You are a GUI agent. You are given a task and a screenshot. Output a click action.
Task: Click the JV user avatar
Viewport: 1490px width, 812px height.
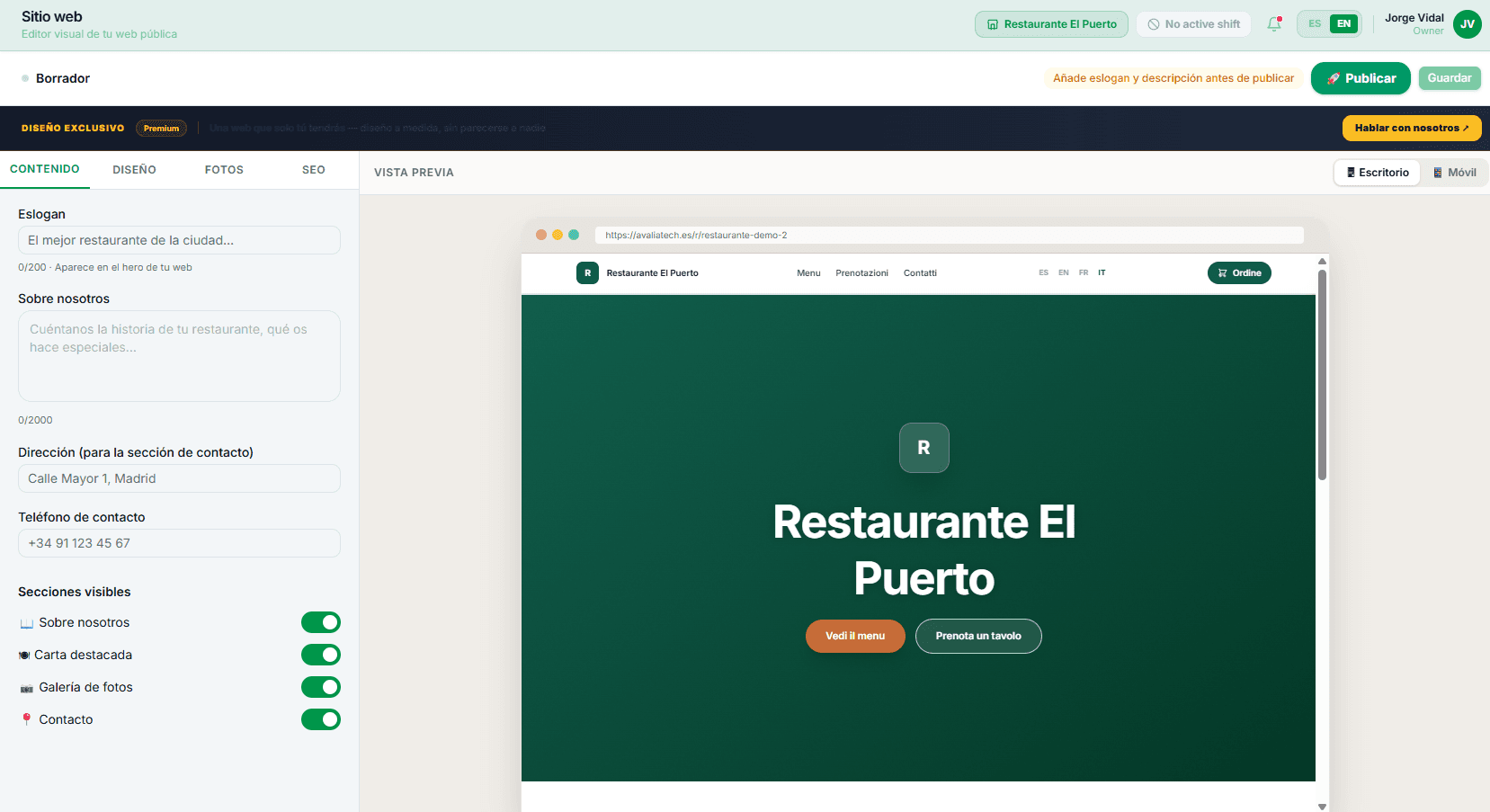tap(1468, 24)
